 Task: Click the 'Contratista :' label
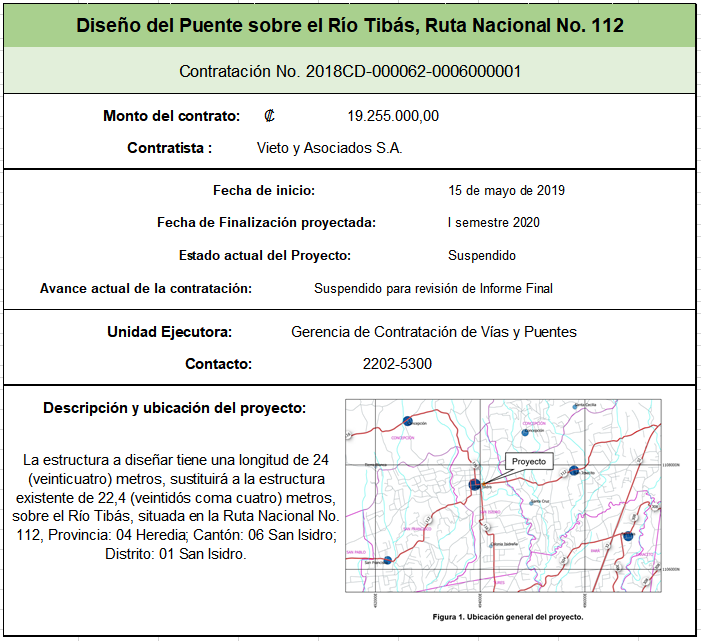(x=169, y=148)
